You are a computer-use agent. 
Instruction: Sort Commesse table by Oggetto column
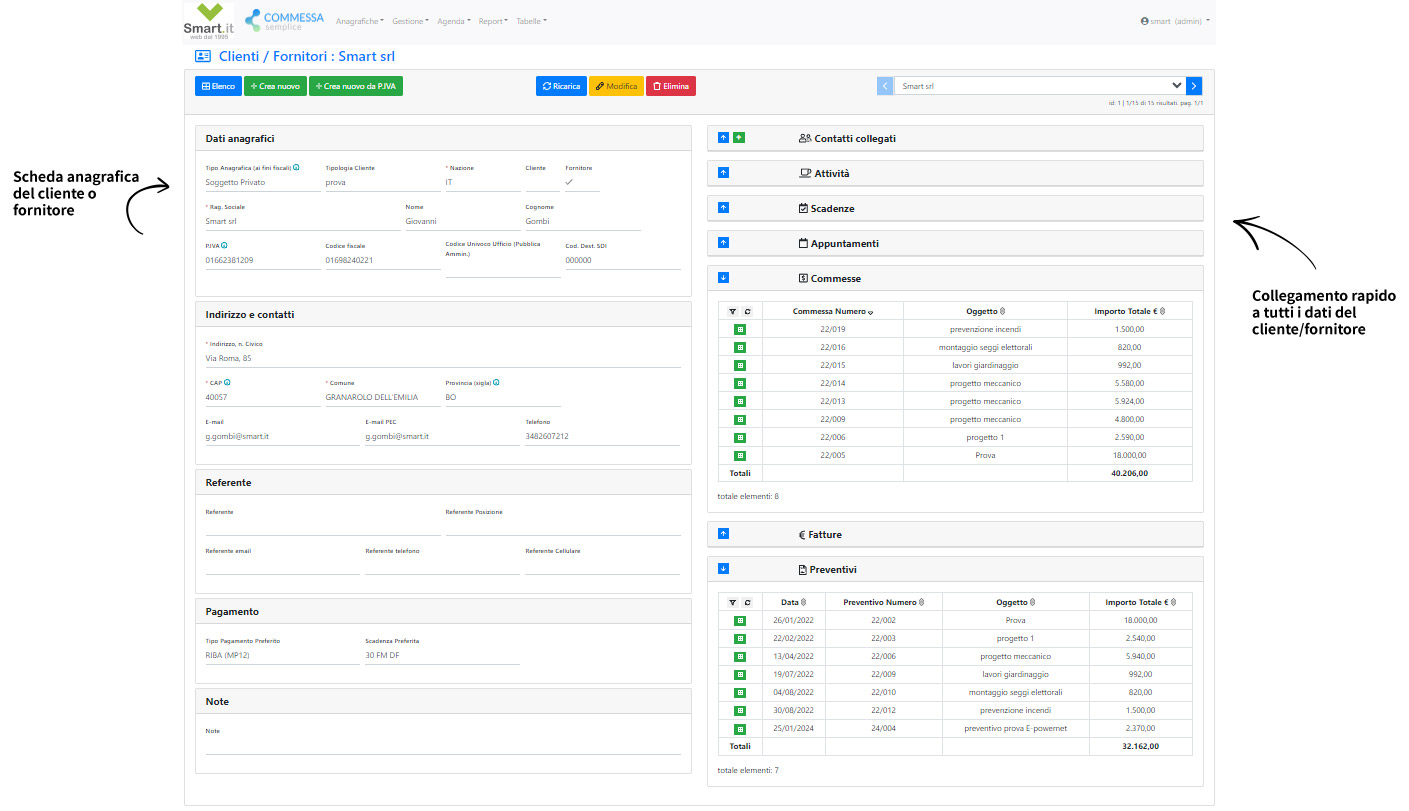pyautogui.click(x=985, y=311)
